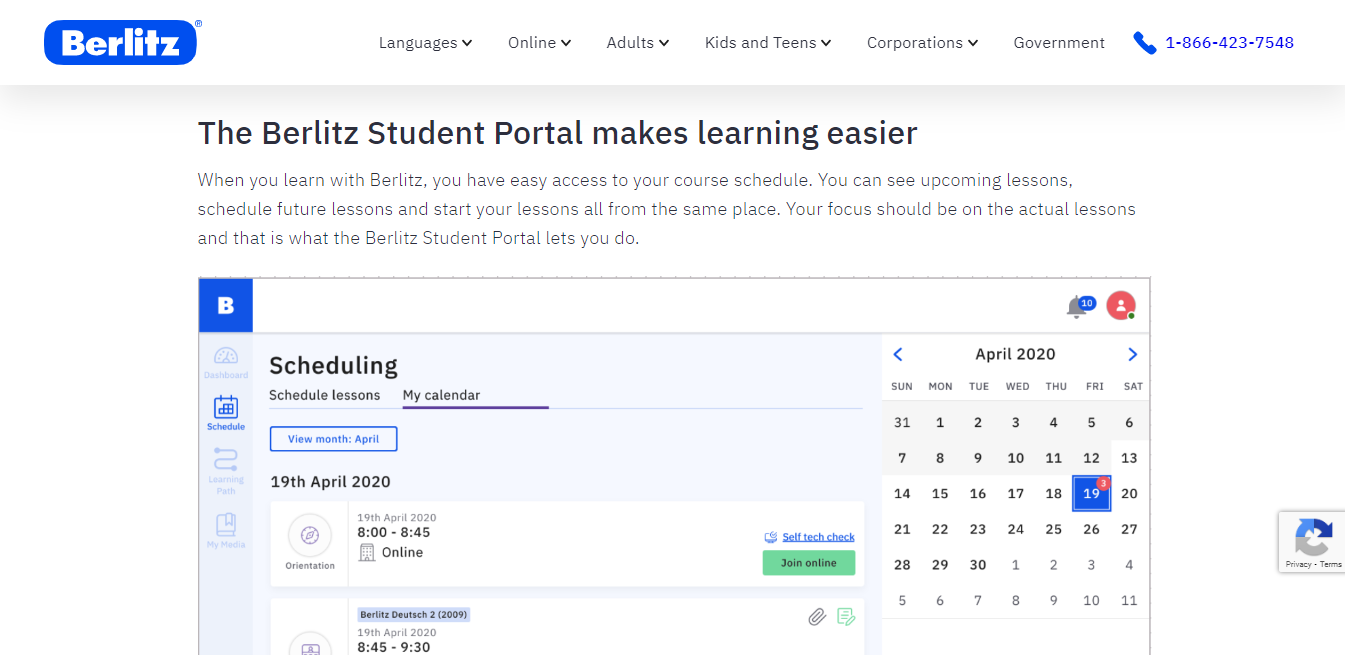Select April 19 on the calendar

click(1091, 493)
